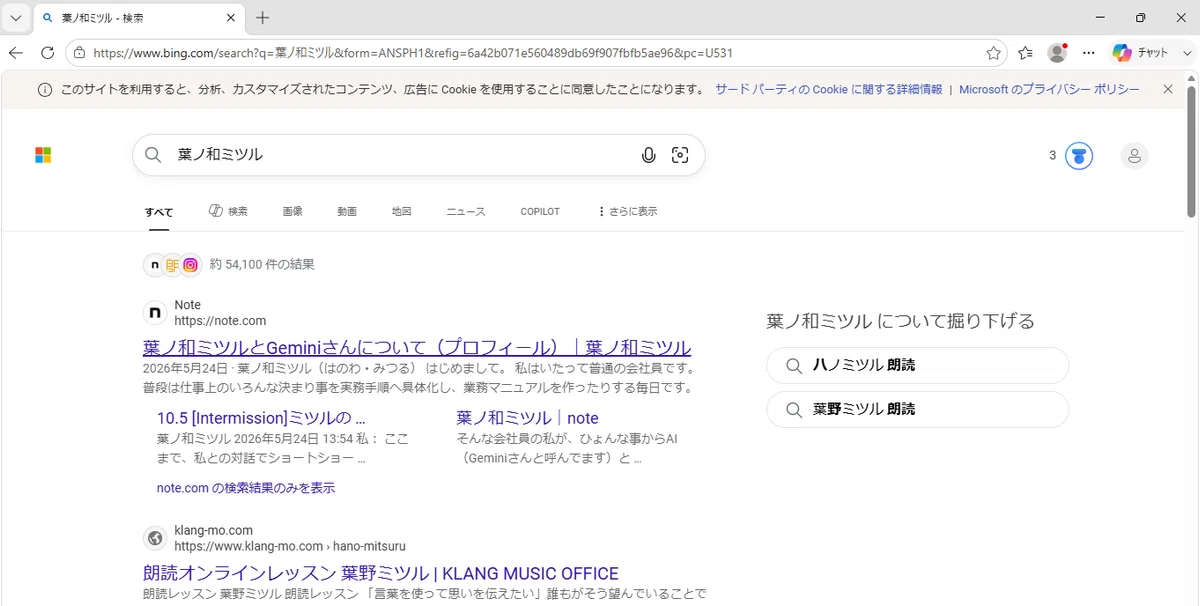Click note.com の検索結果のみを表示

tap(246, 488)
